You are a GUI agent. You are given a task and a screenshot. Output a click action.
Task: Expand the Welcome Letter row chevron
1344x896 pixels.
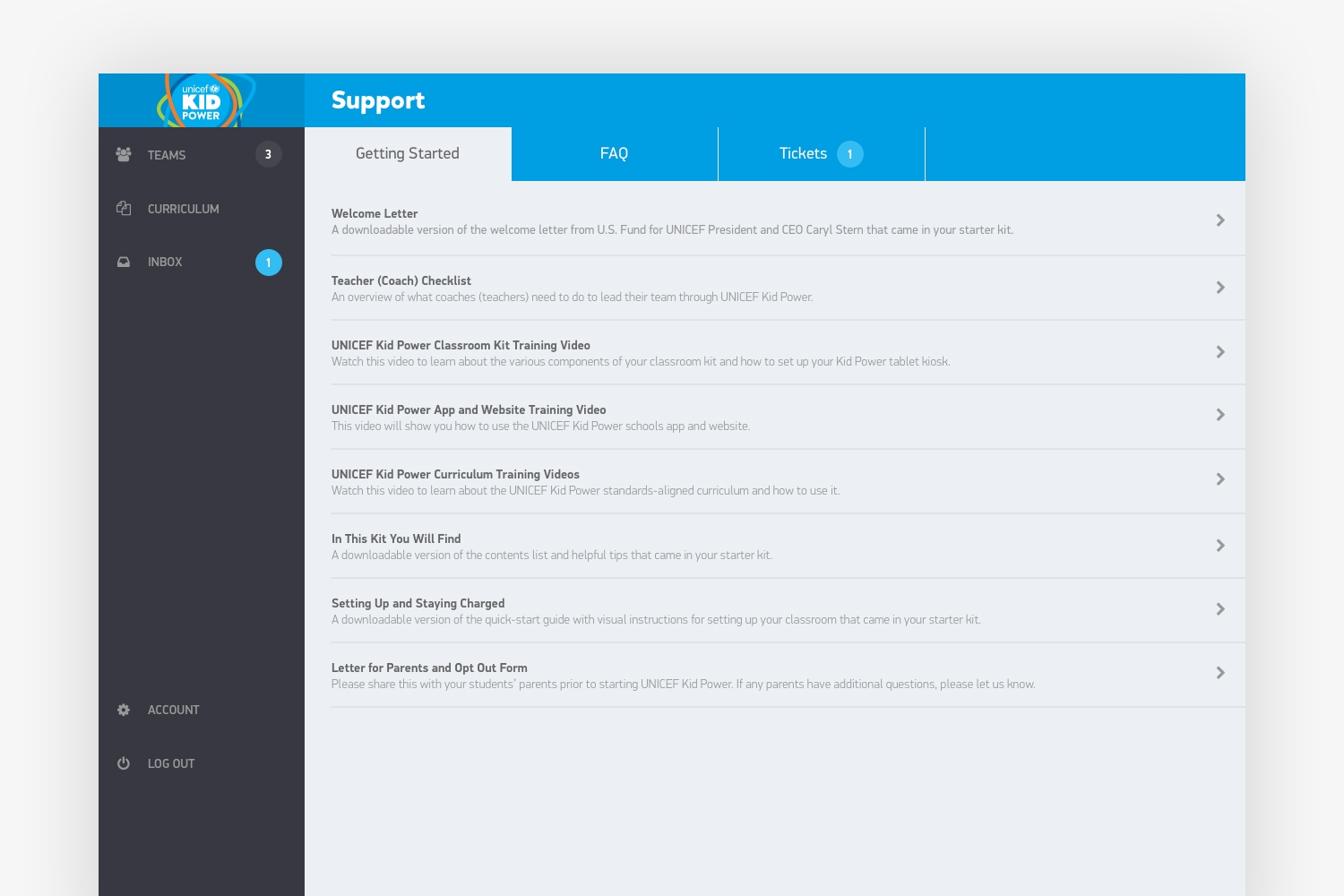[x=1220, y=220]
